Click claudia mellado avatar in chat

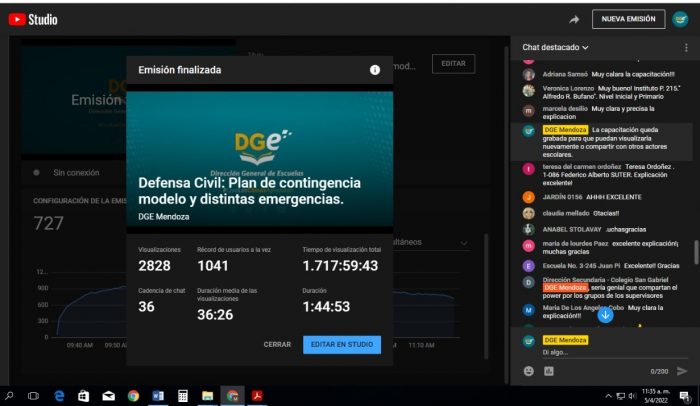tap(529, 213)
